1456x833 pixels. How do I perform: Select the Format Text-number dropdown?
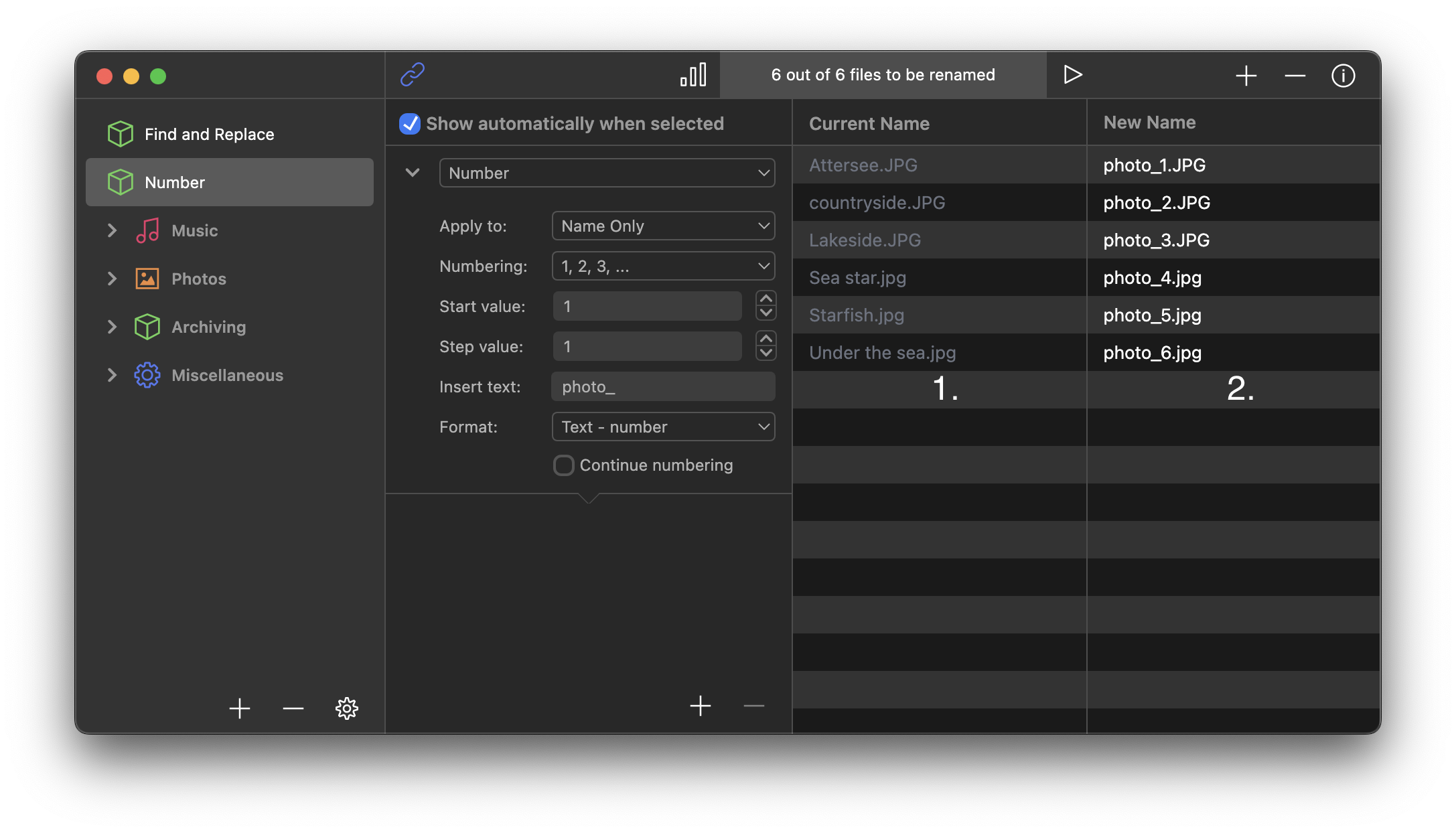click(x=664, y=426)
